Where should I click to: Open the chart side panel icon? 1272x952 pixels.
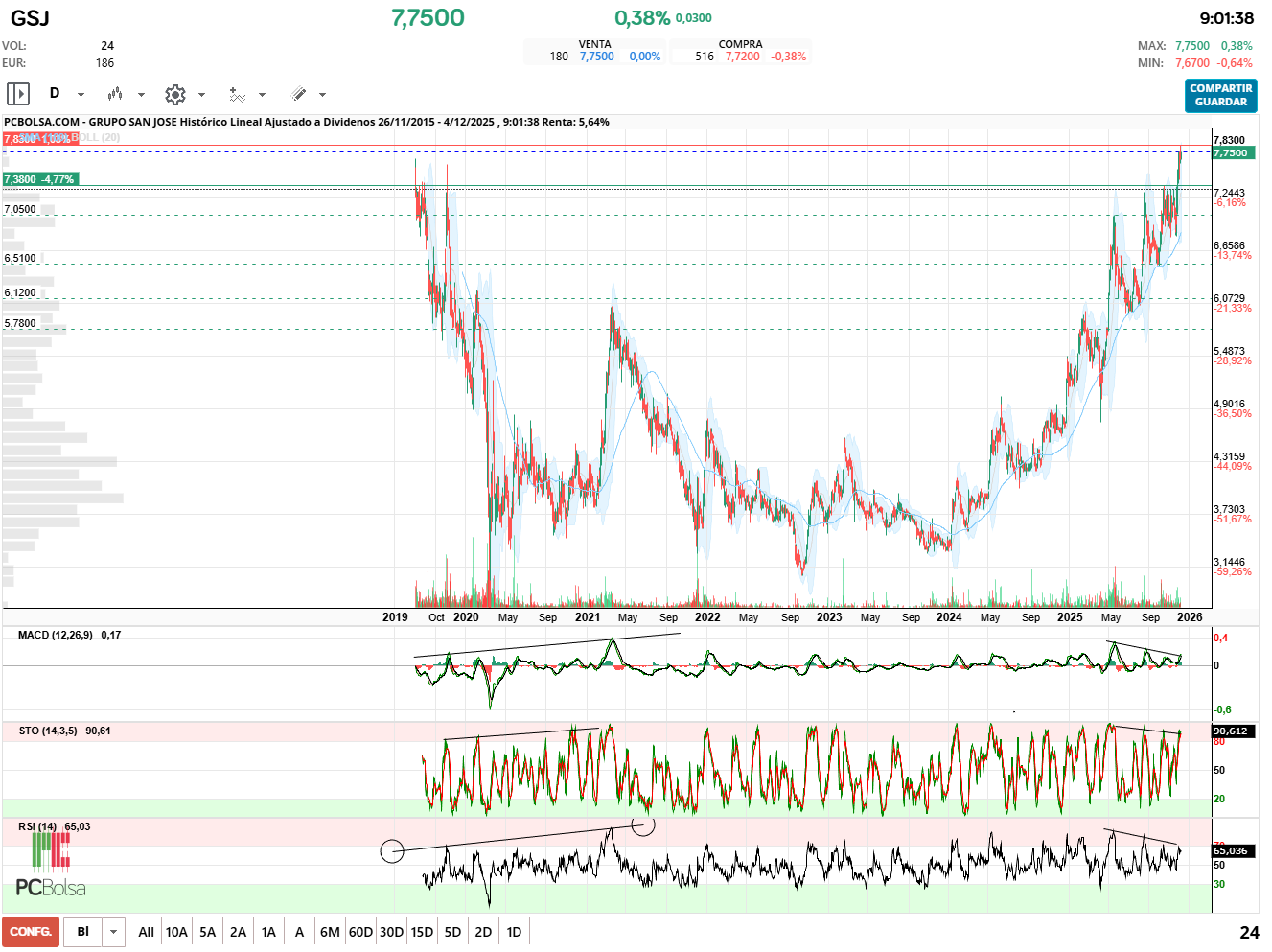click(x=16, y=93)
